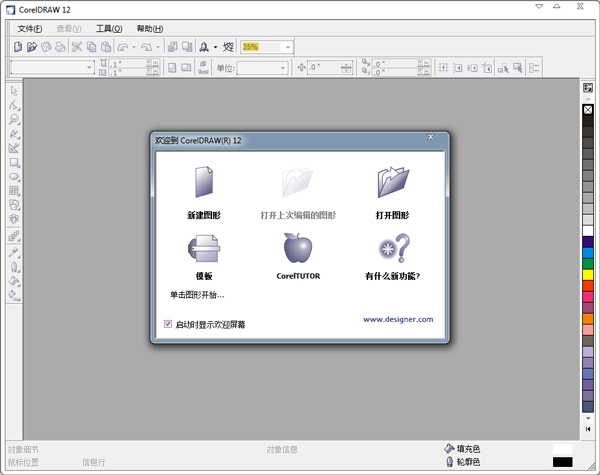Expand the 25% zoom level dropdown
600x475 pixels.
288,47
